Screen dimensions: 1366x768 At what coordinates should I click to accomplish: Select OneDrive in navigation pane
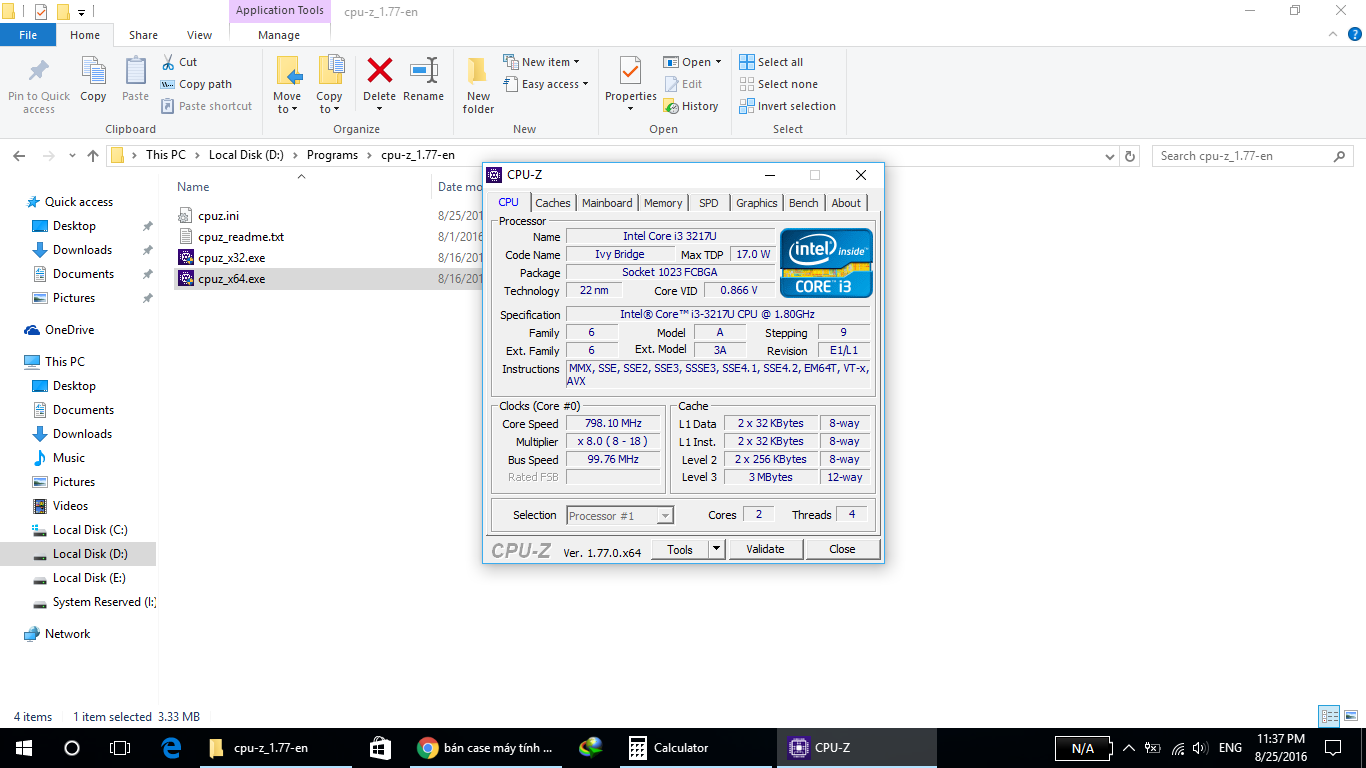[69, 330]
